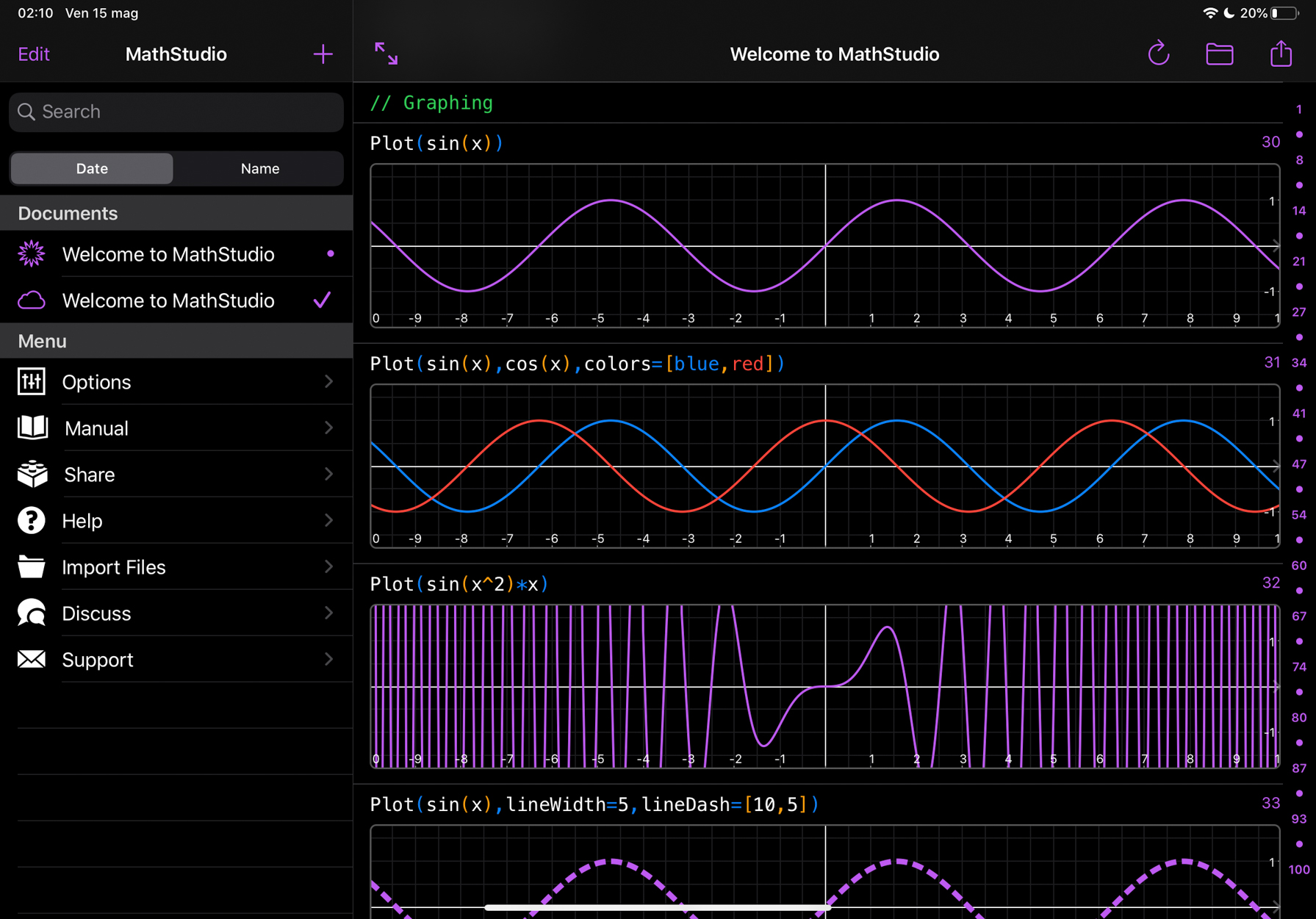The height and width of the screenshot is (919, 1316).
Task: Jump to line 34 in the line index
Action: tap(1299, 363)
